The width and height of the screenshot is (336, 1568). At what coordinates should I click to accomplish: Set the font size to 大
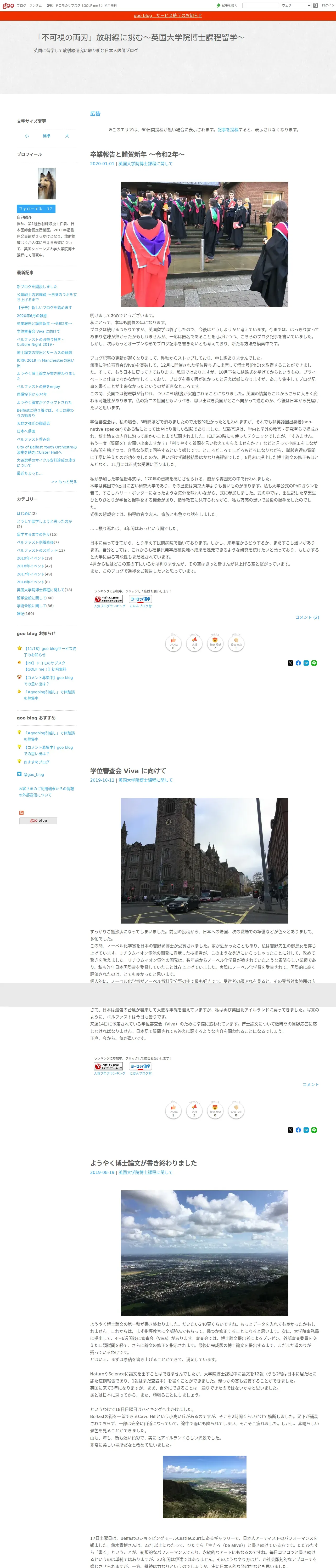tap(67, 136)
